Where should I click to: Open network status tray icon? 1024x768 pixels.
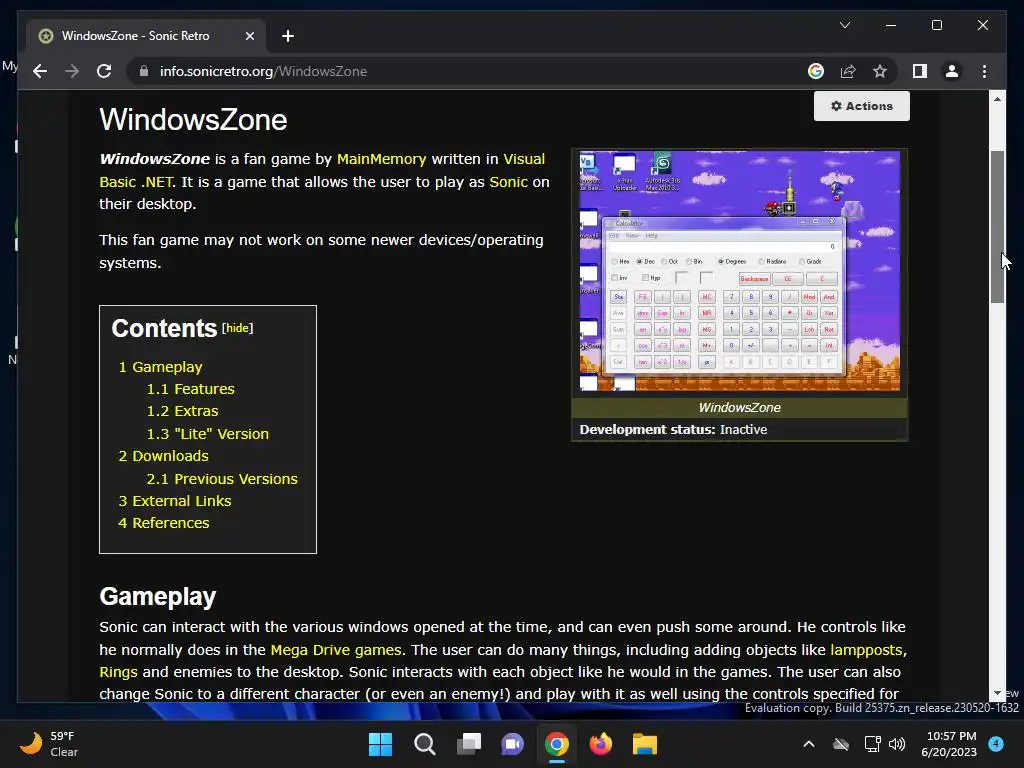[x=872, y=744]
